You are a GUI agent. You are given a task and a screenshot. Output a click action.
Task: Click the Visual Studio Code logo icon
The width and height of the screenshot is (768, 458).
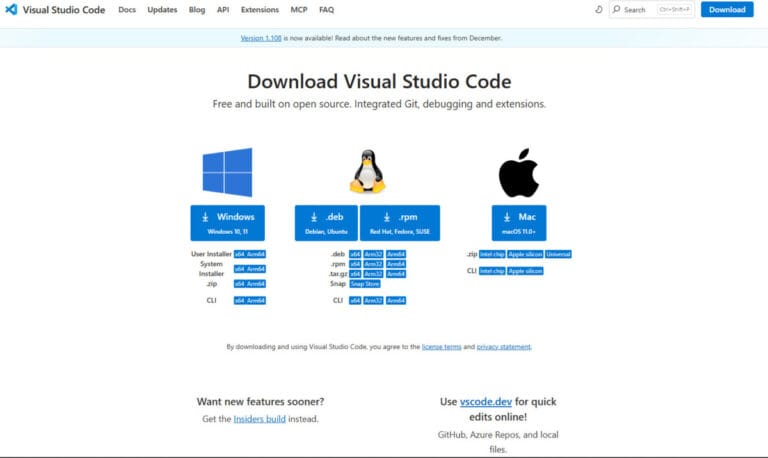coord(11,9)
